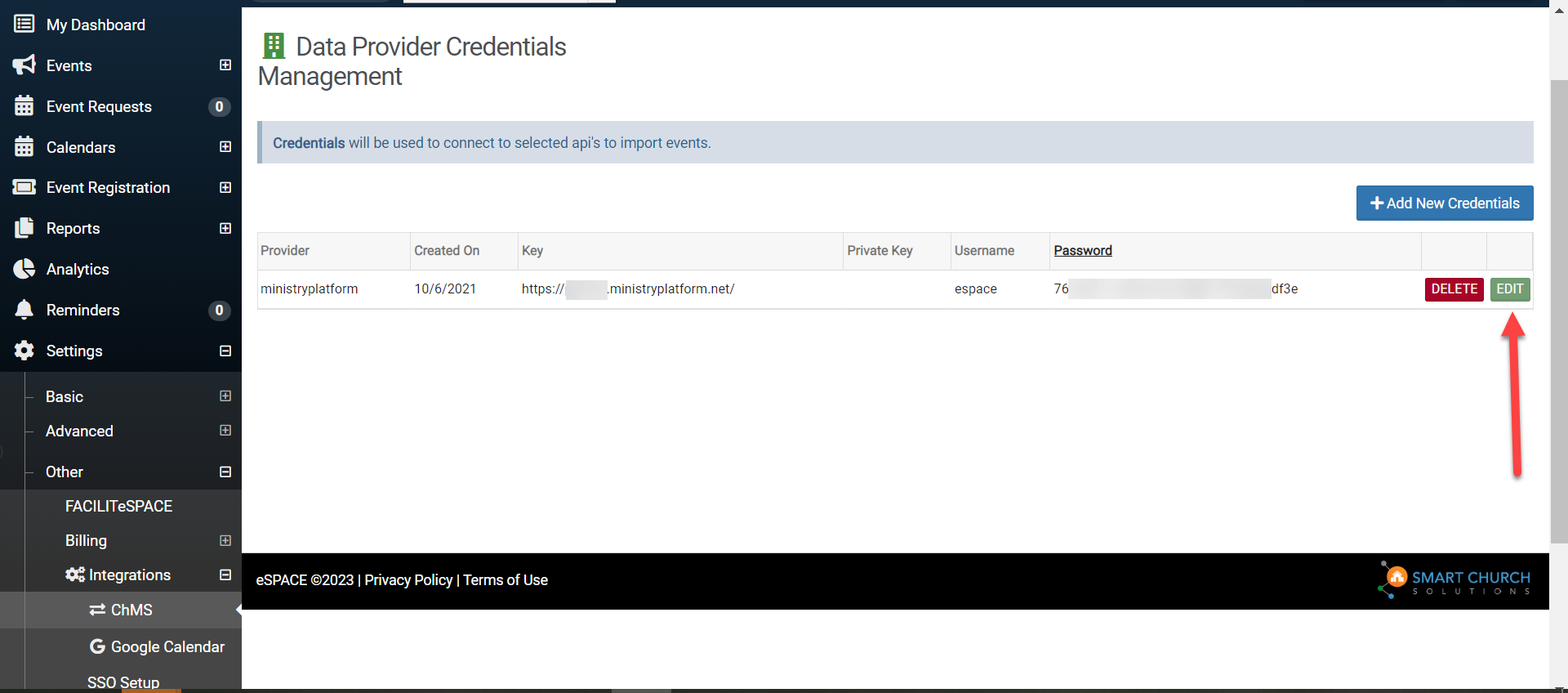1568x693 pixels.
Task: Open the Privacy Policy link
Action: [x=408, y=580]
